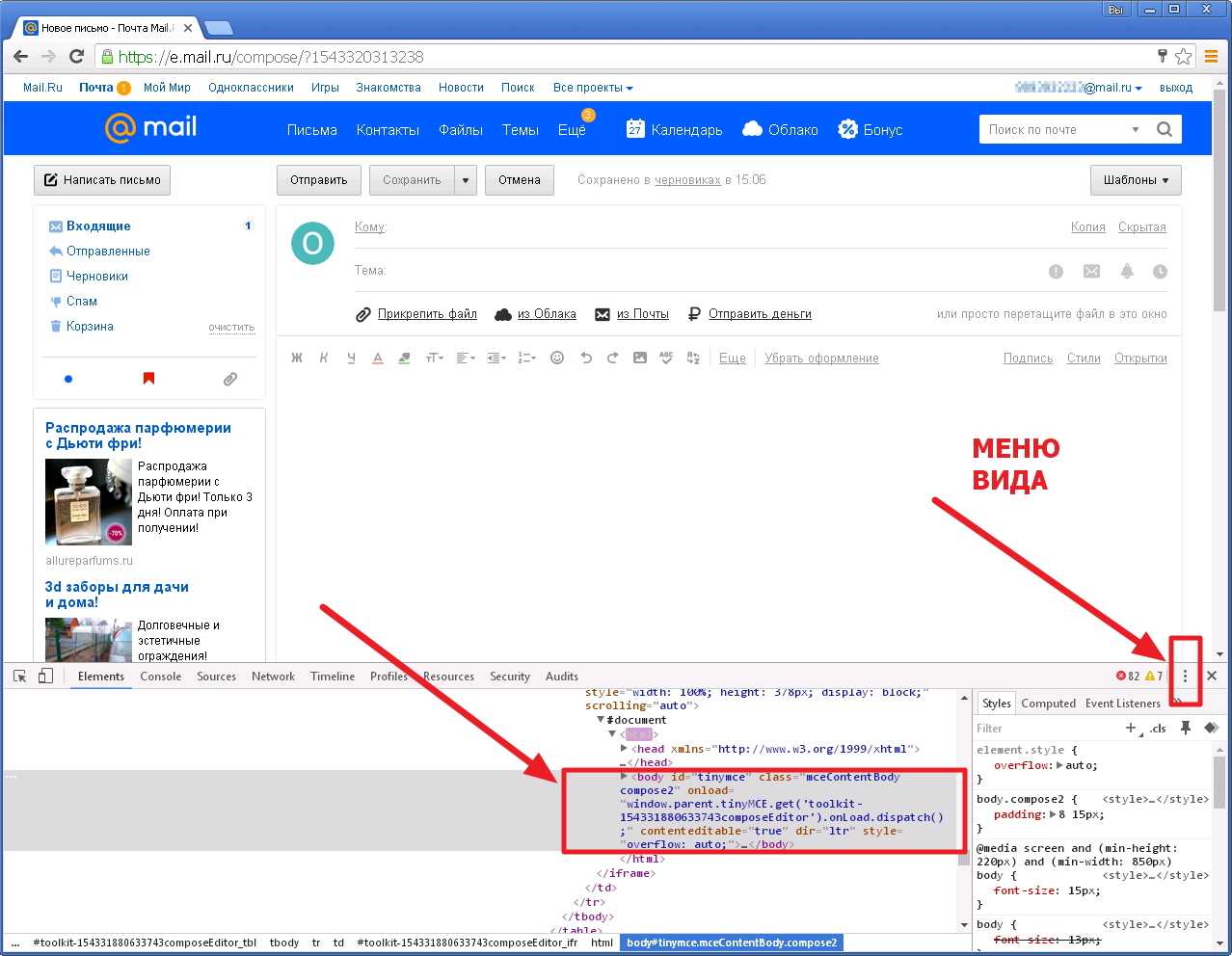
Task: Click the emoji smiley icon in editor toolbar
Action: 557,358
